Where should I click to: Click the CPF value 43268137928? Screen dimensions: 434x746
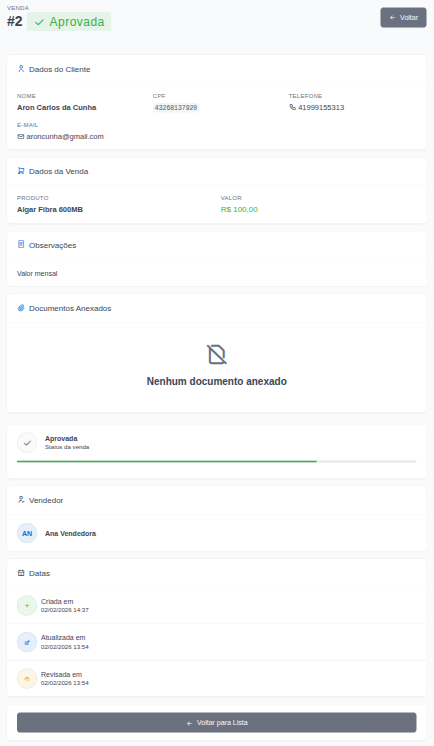(176, 108)
